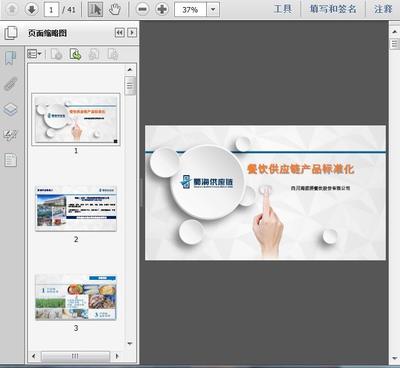The image size is (400, 368).
Task: Go to previous page with up arrow
Action: click(x=12, y=9)
